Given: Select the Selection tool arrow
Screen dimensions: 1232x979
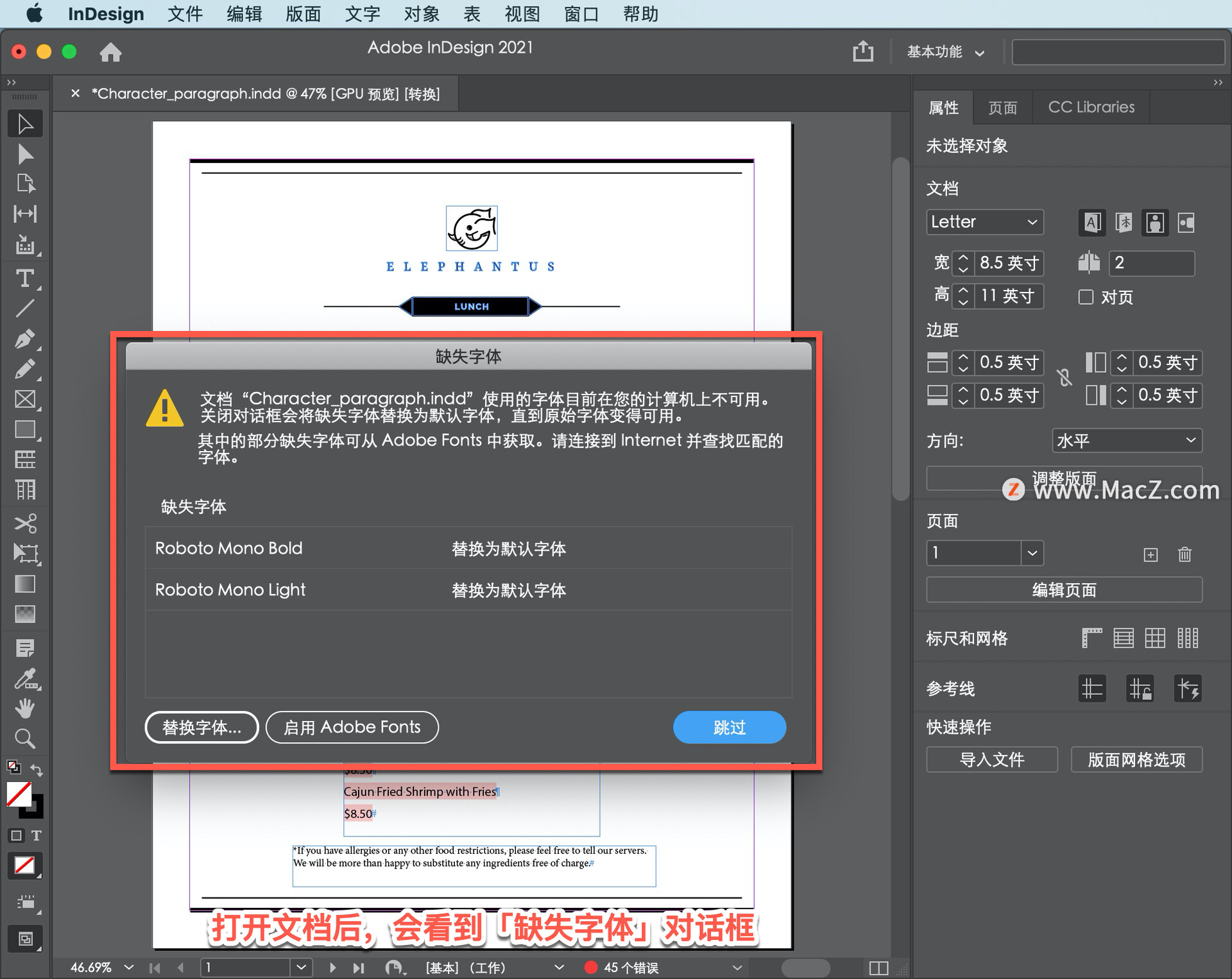Looking at the screenshot, I should coord(25,124).
